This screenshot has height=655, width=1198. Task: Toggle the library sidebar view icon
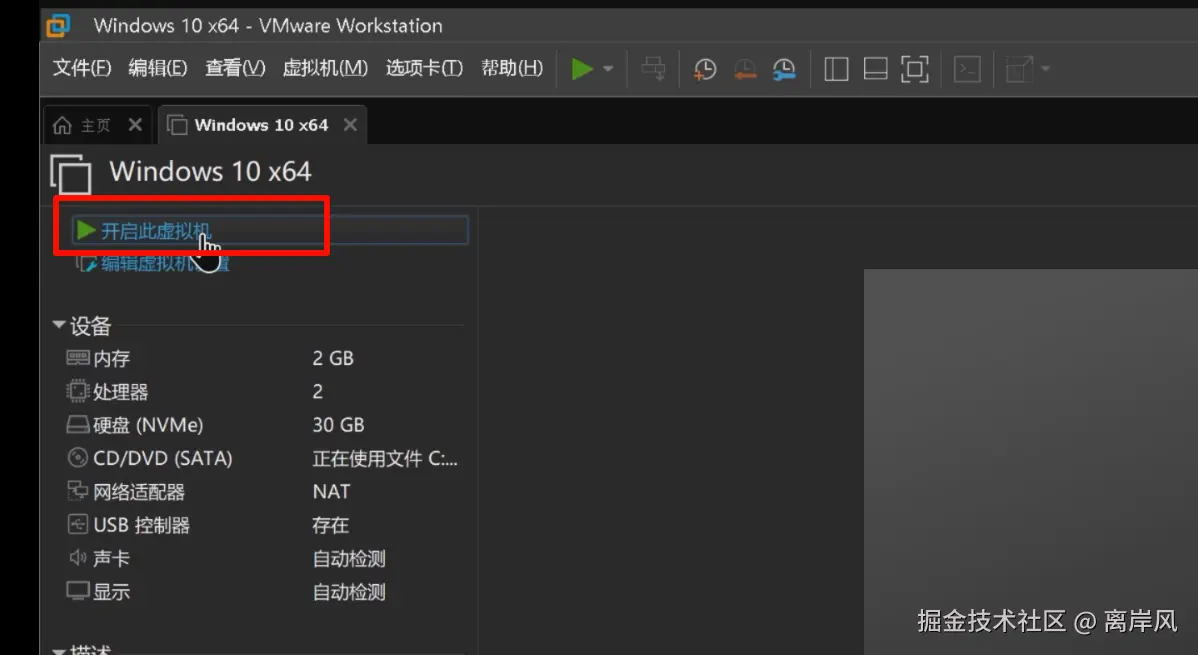tap(836, 70)
